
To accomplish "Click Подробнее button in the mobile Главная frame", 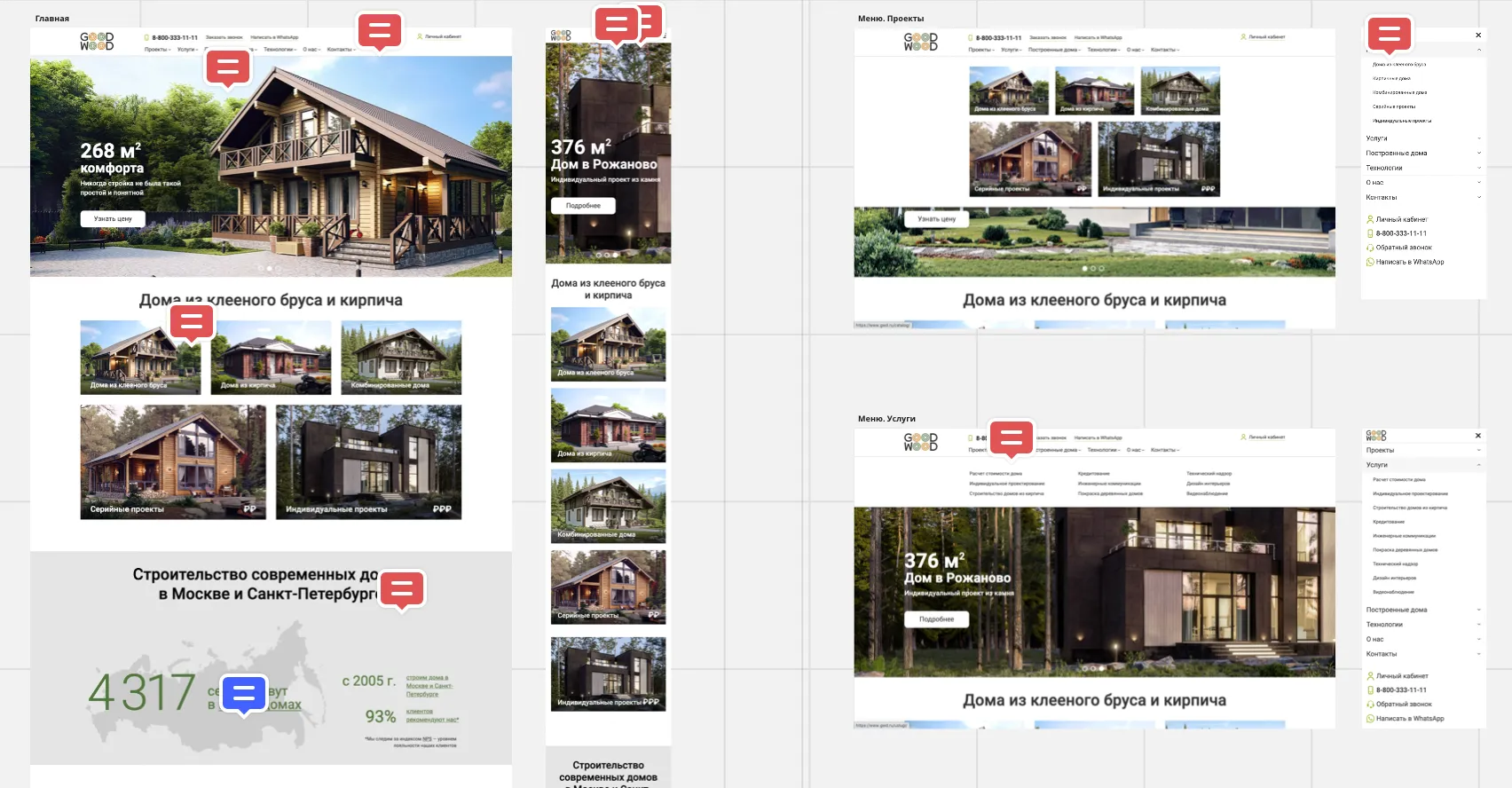I will point(583,205).
